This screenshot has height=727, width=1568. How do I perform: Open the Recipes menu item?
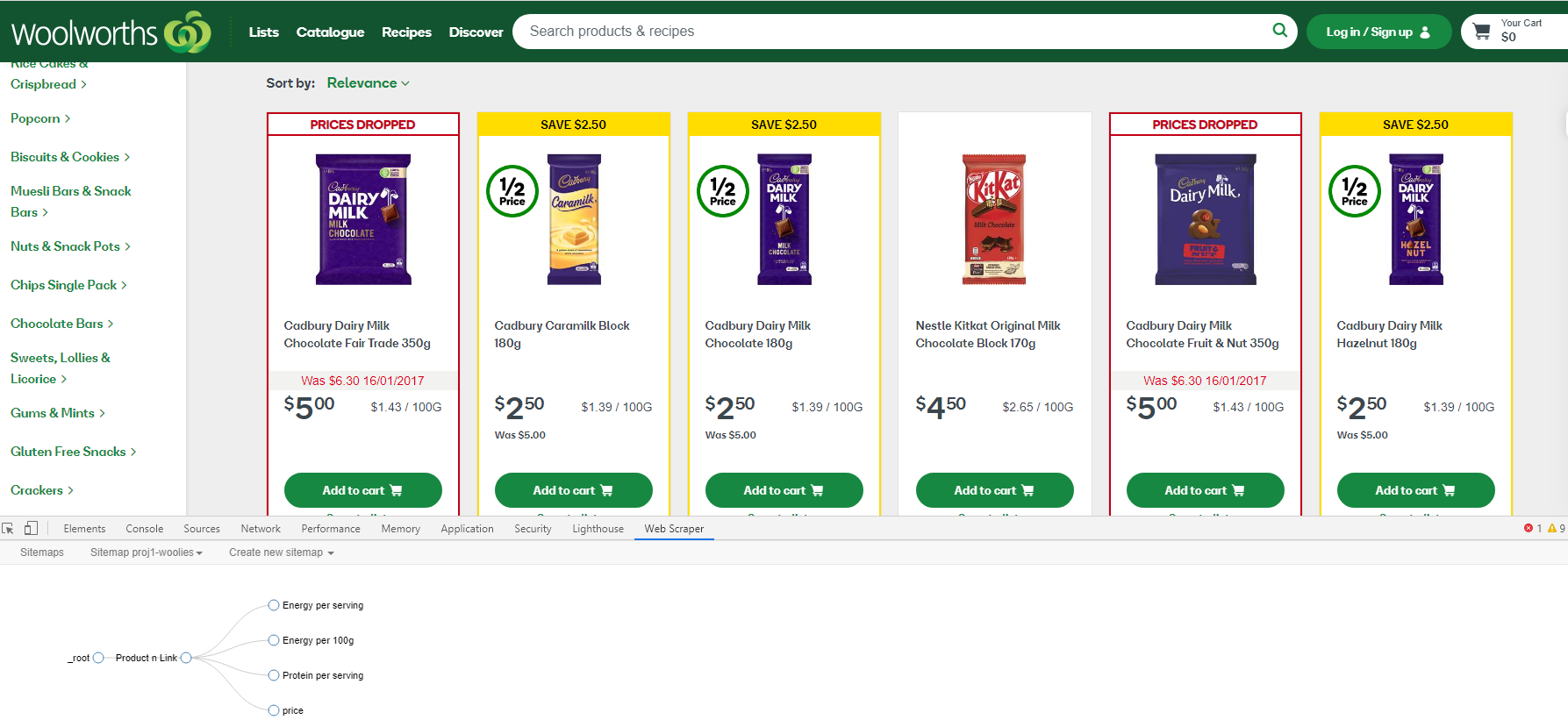pyautogui.click(x=406, y=32)
